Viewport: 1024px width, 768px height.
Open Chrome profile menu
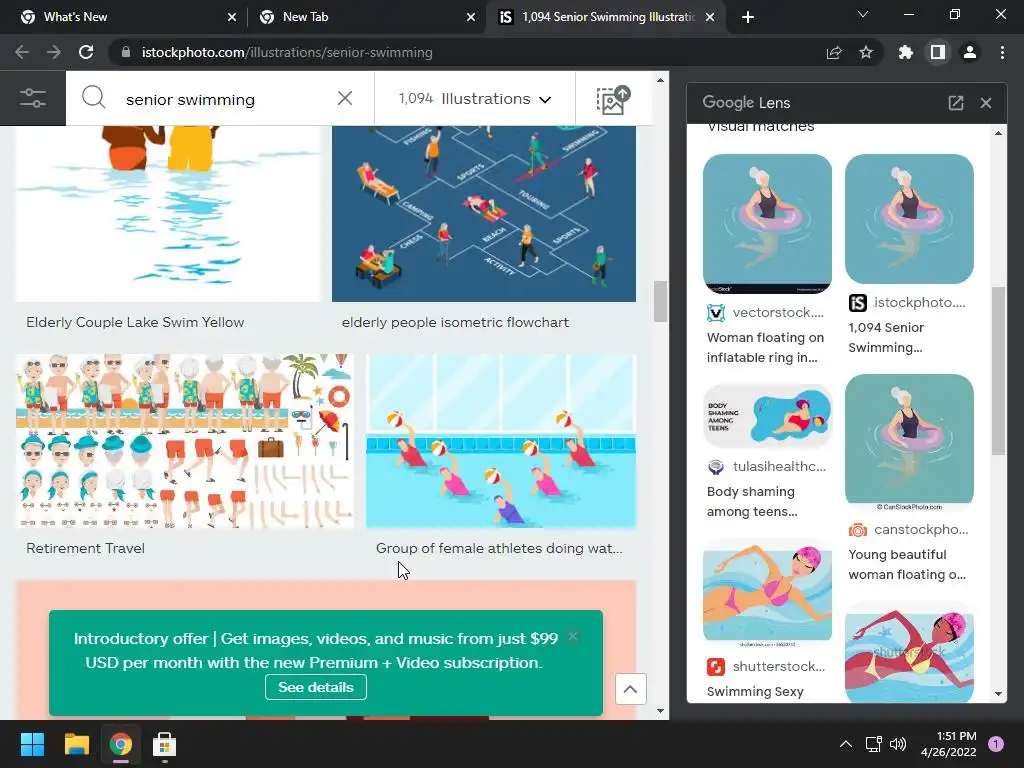point(970,52)
